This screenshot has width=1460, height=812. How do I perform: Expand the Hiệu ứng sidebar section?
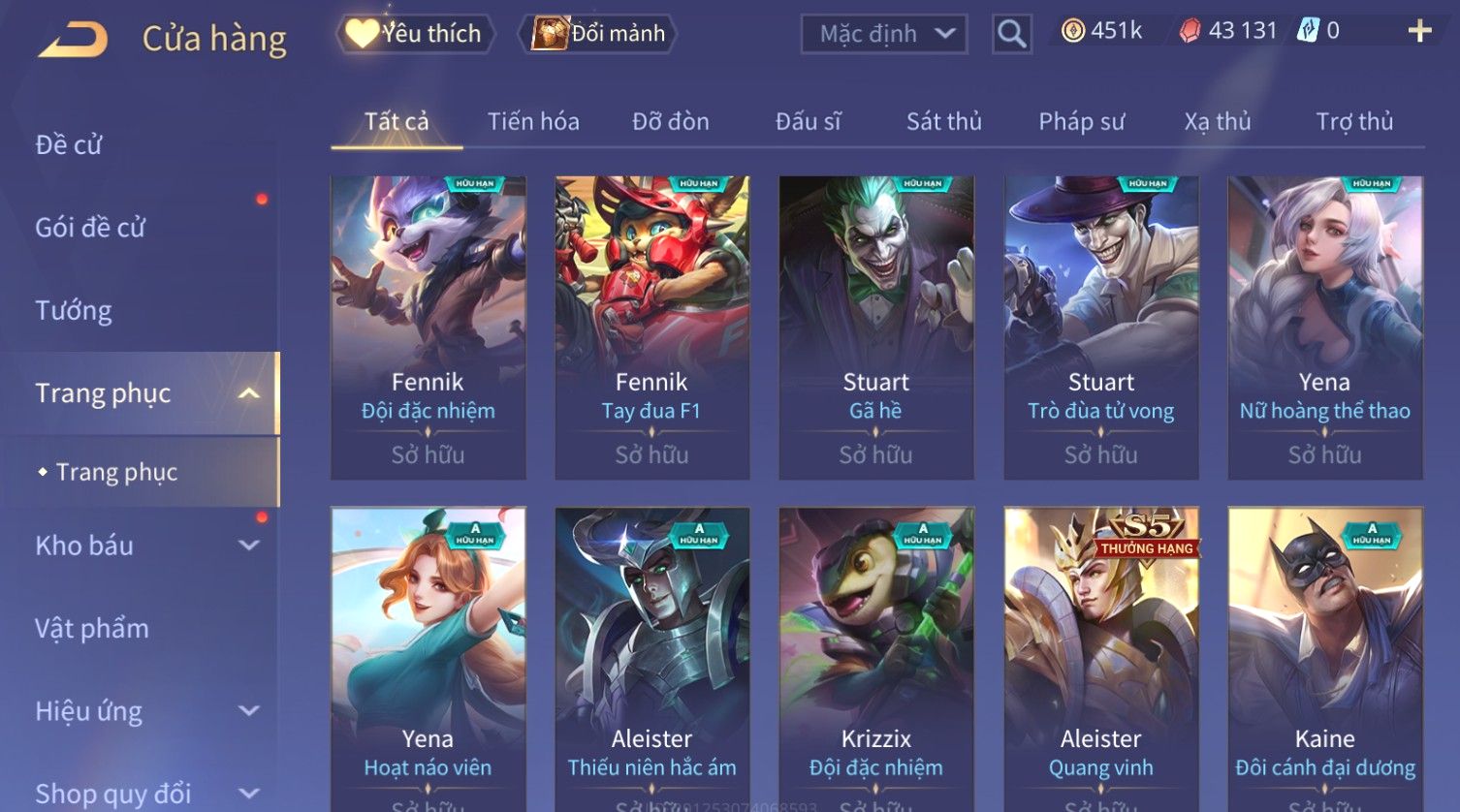[x=249, y=711]
